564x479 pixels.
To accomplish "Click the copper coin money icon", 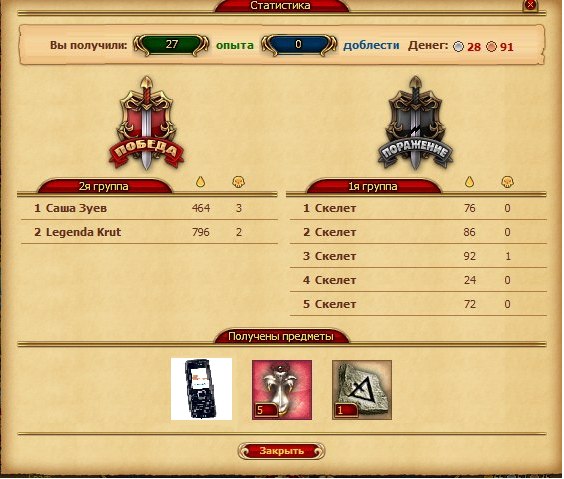I will click(x=491, y=47).
